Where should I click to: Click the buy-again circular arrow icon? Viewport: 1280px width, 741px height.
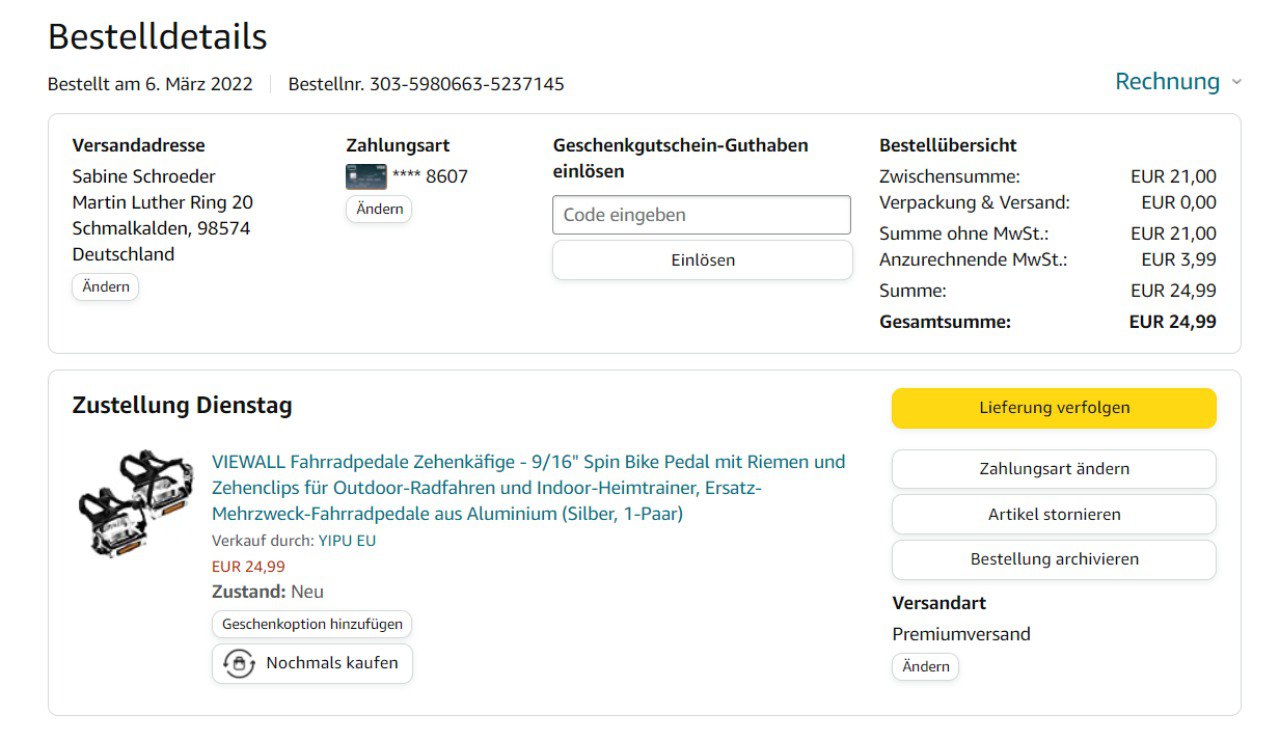point(238,663)
